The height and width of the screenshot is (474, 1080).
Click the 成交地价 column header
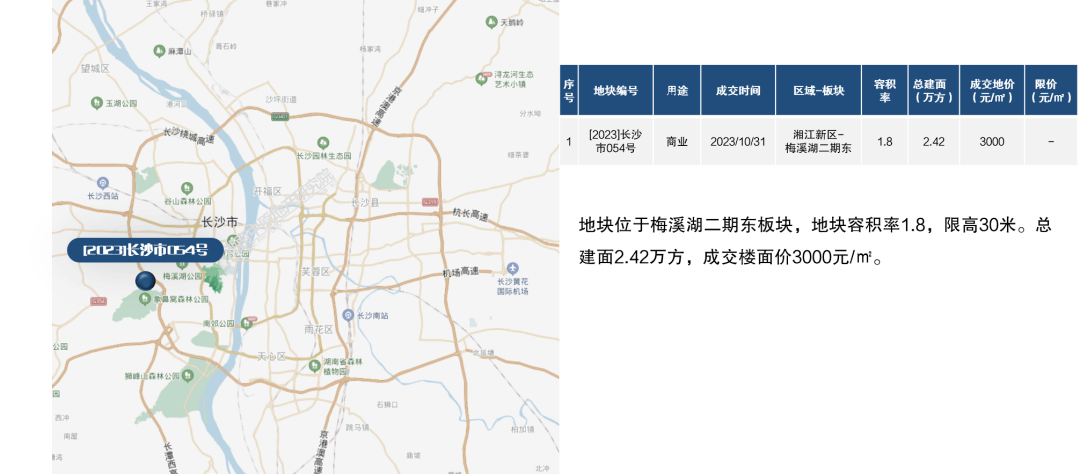pos(991,90)
